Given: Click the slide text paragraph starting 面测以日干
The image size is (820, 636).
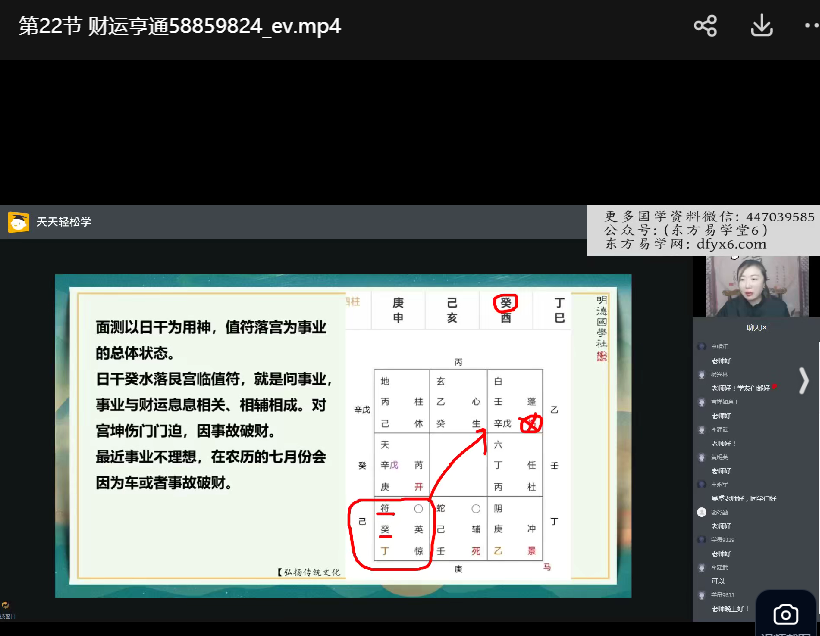Looking at the screenshot, I should click(x=210, y=340).
